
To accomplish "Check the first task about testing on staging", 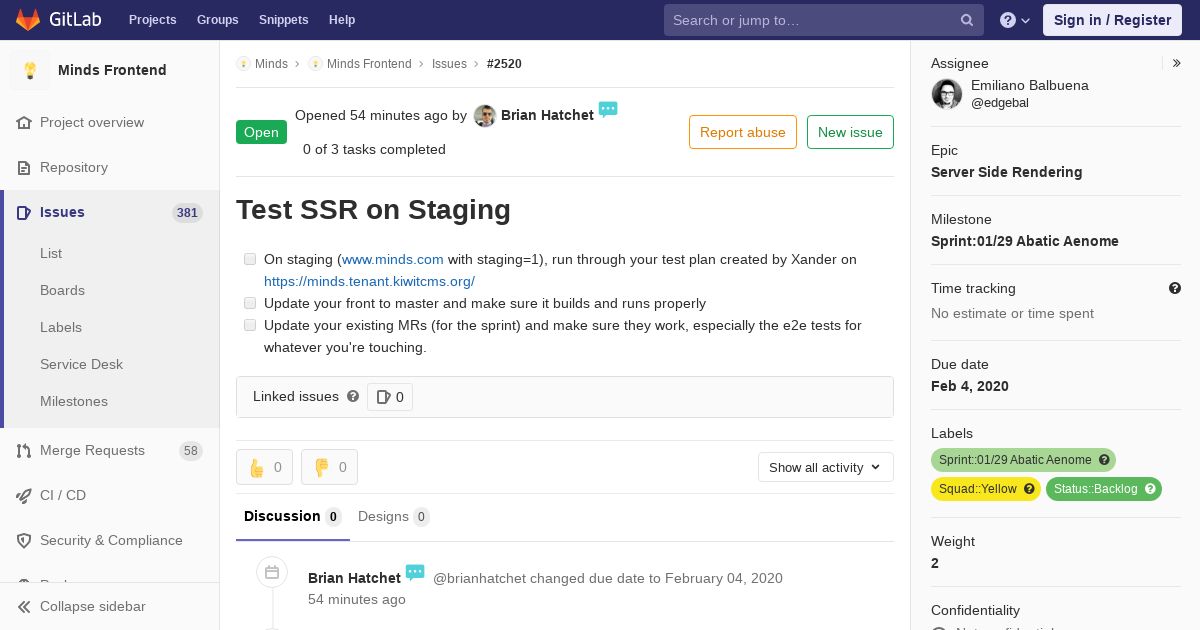I will point(250,259).
